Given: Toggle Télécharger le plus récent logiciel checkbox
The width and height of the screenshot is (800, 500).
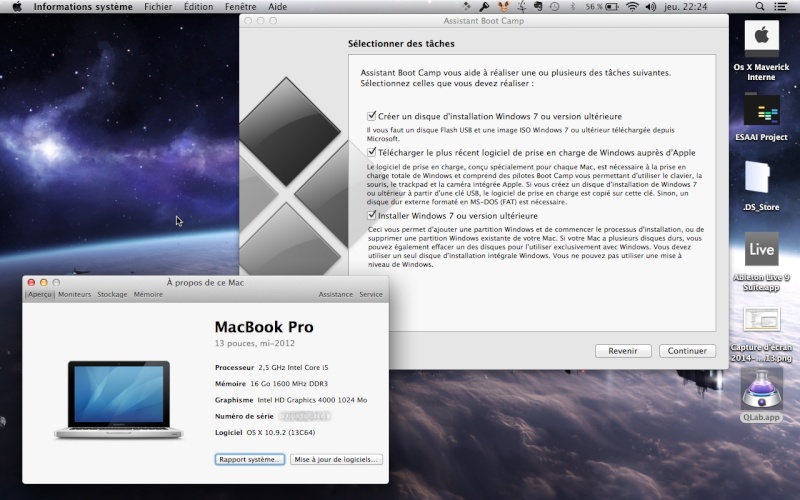Looking at the screenshot, I should [x=371, y=152].
